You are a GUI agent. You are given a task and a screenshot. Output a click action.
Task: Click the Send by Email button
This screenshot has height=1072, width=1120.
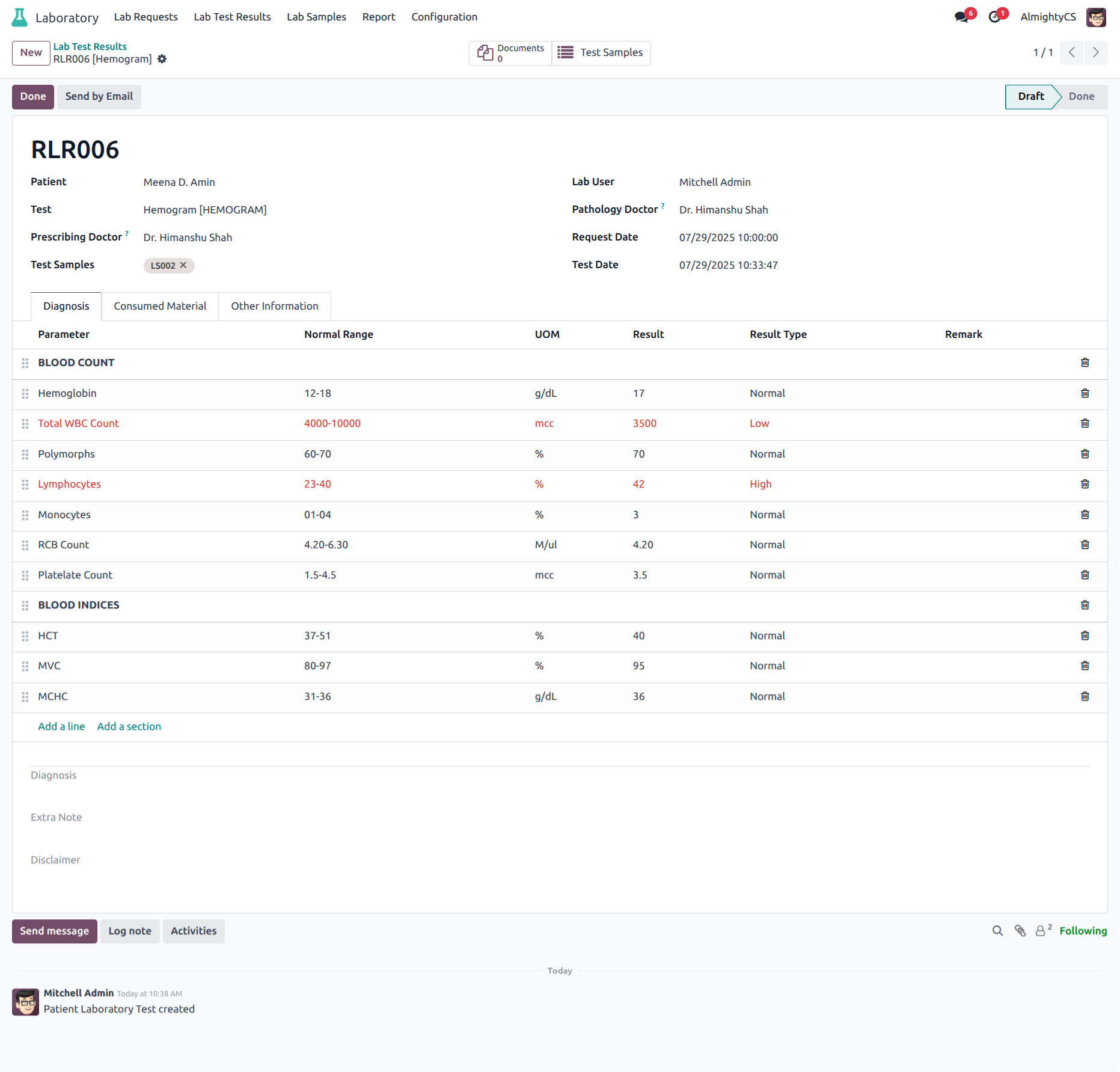(x=99, y=96)
